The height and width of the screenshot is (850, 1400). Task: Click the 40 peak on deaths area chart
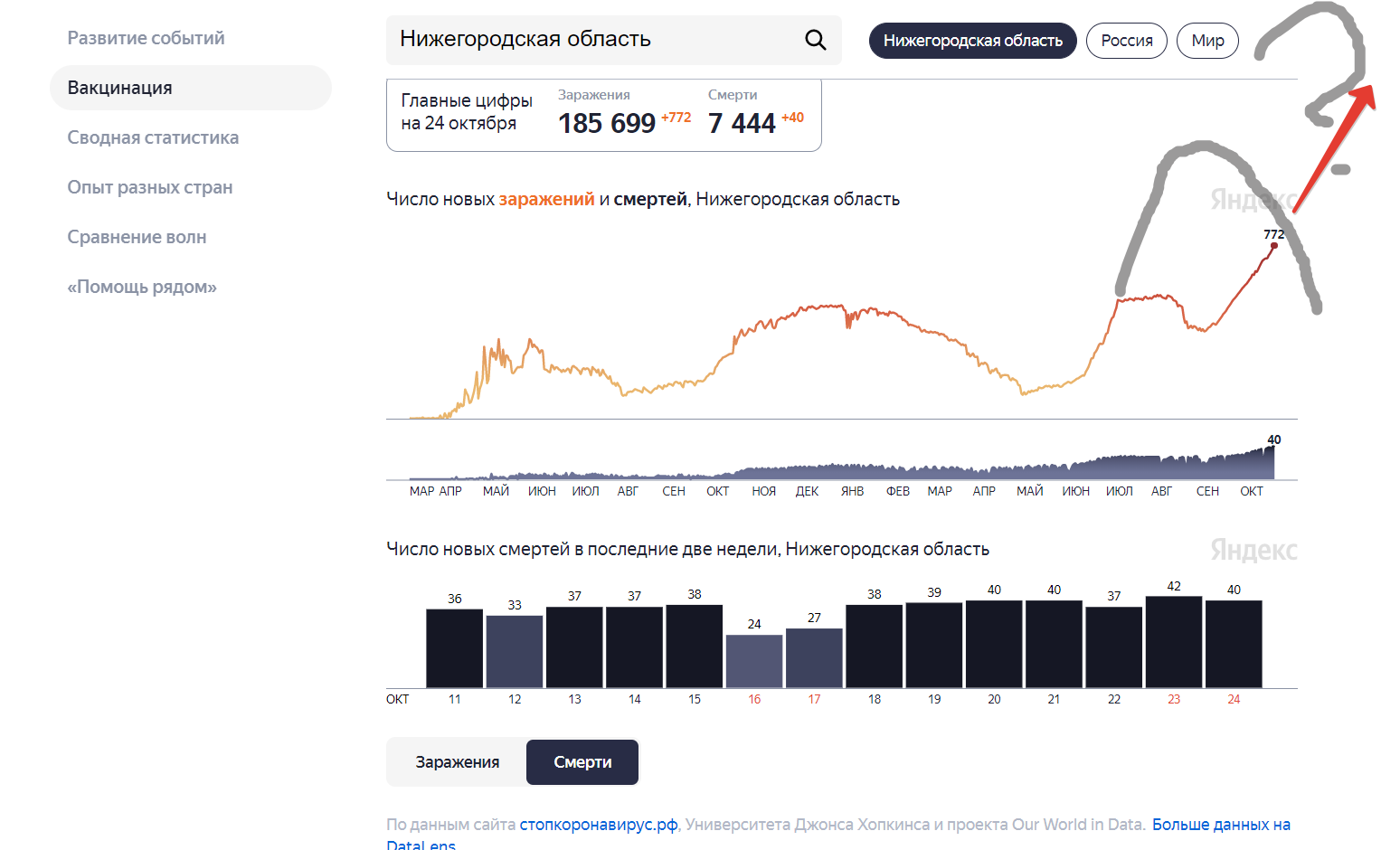click(1272, 449)
